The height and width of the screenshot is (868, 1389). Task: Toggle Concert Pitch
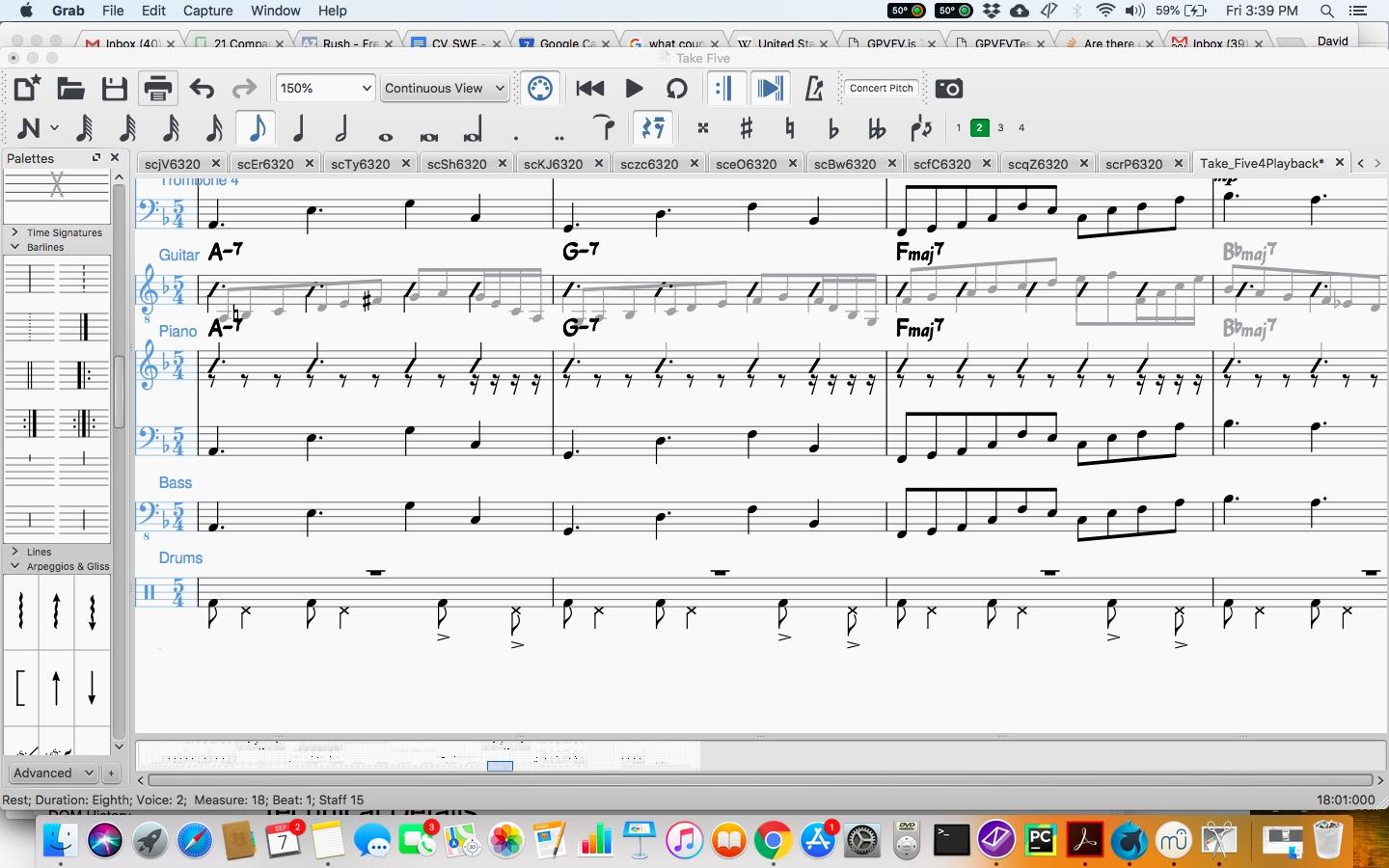tap(882, 88)
